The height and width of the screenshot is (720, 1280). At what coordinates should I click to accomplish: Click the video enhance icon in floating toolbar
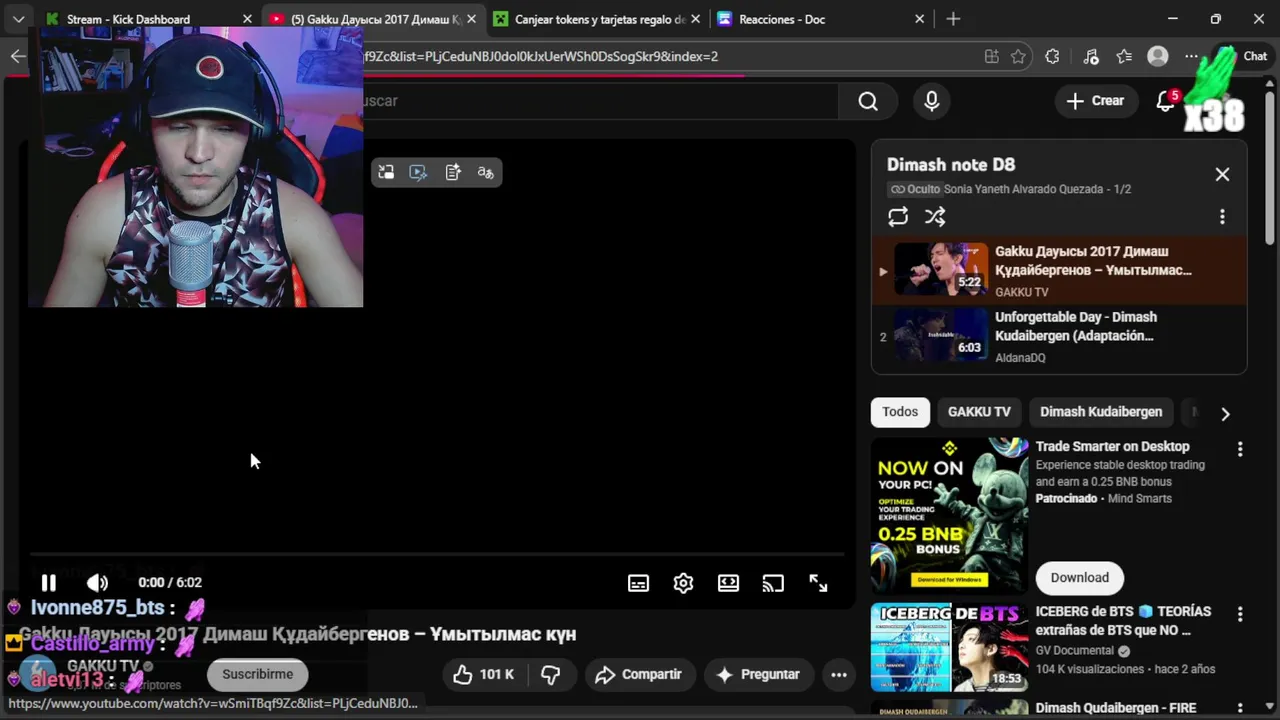pyautogui.click(x=418, y=173)
